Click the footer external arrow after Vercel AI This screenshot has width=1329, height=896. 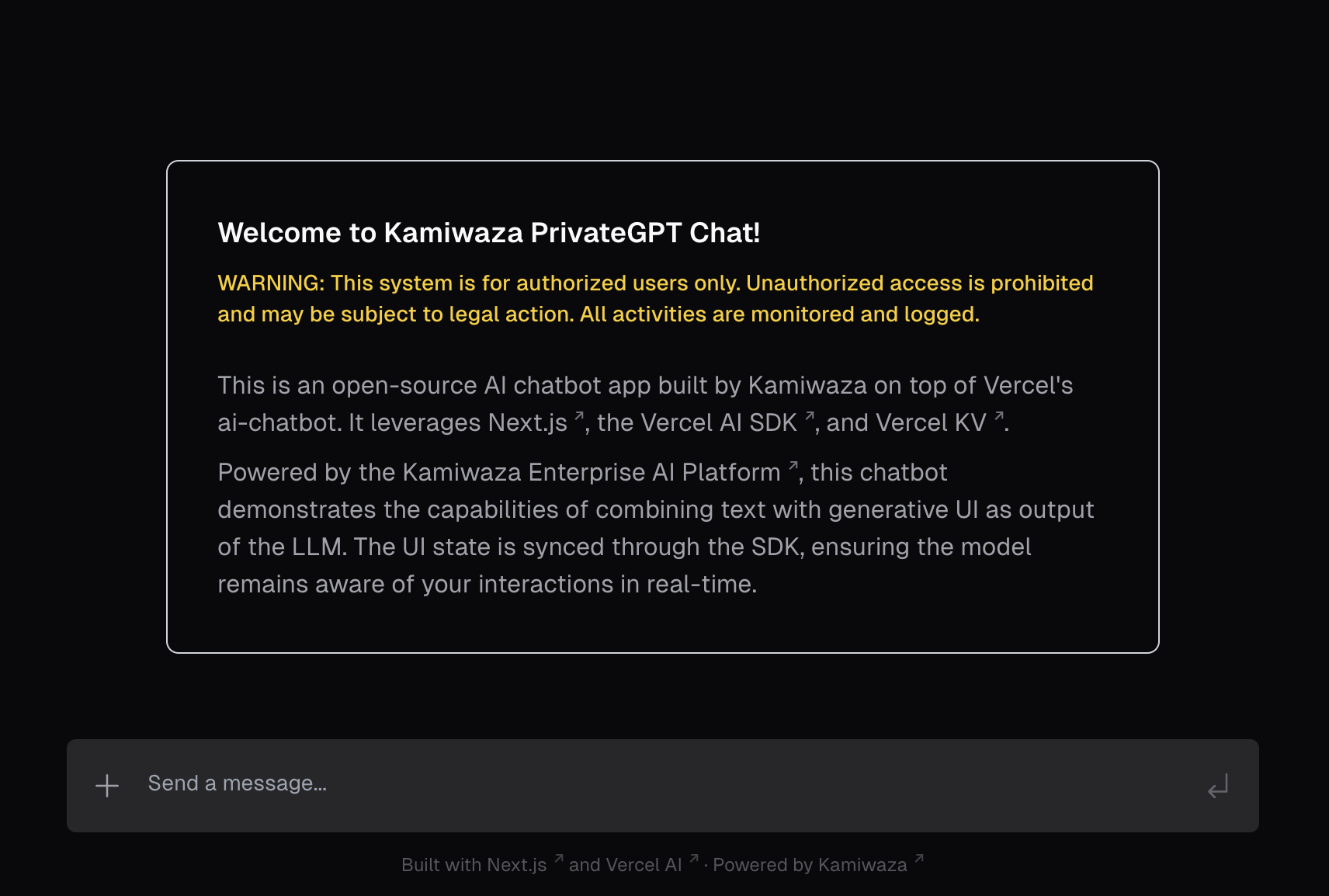tap(694, 858)
